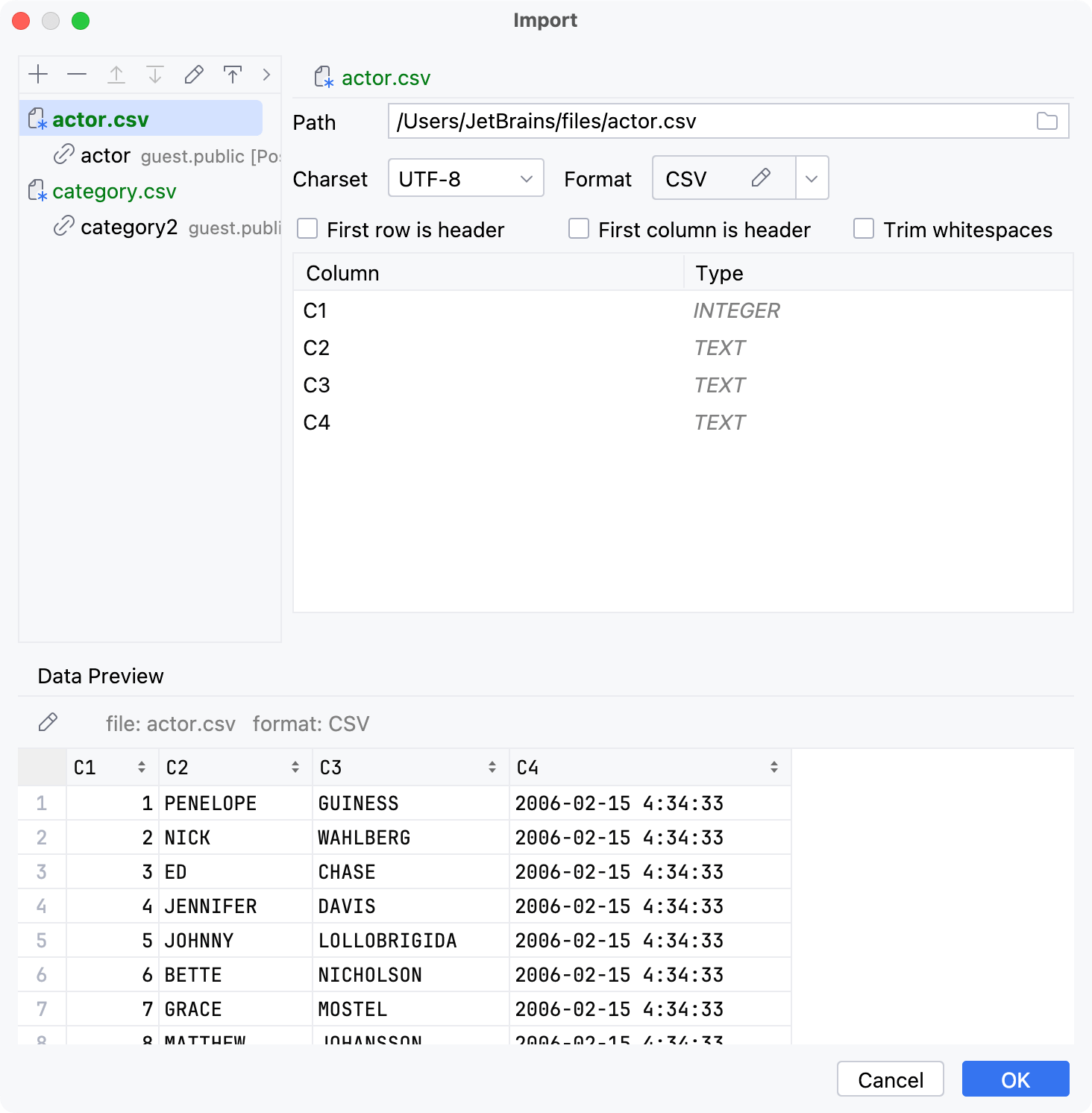Select category.csv in the file list

point(113,191)
